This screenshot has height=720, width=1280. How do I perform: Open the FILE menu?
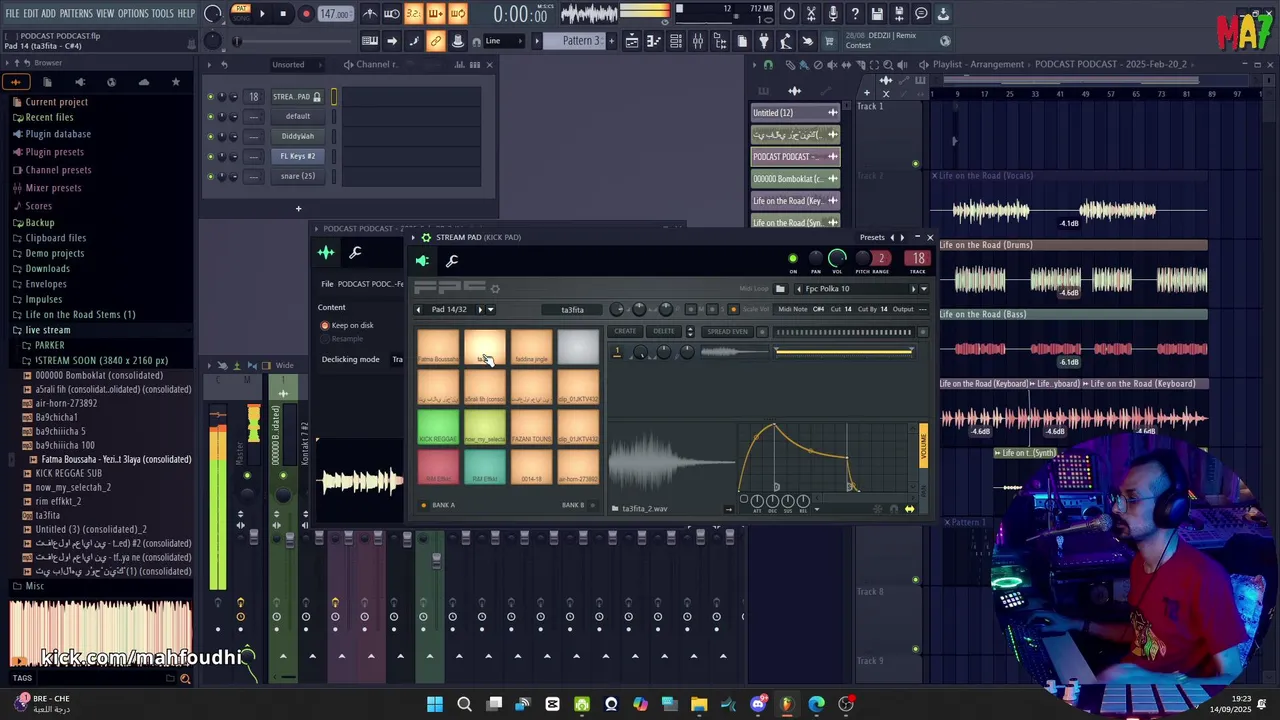click(x=12, y=14)
